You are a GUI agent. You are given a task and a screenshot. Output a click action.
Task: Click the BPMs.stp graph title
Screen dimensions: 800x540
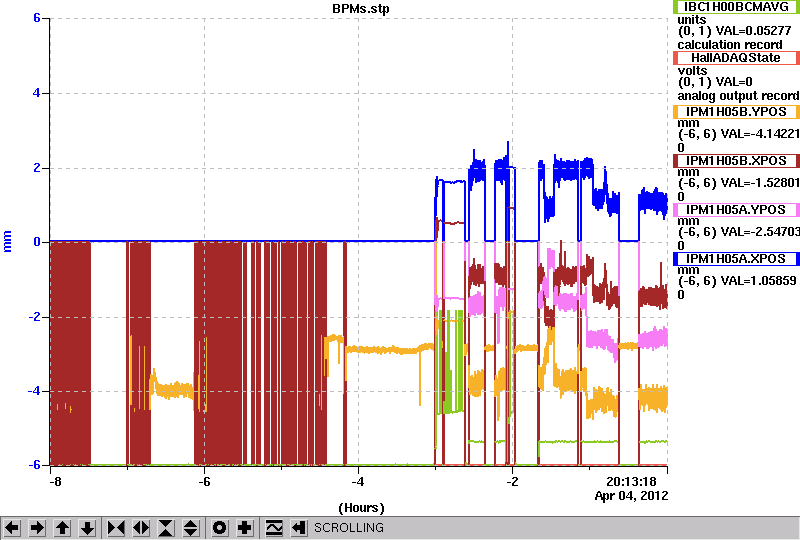[x=360, y=9]
